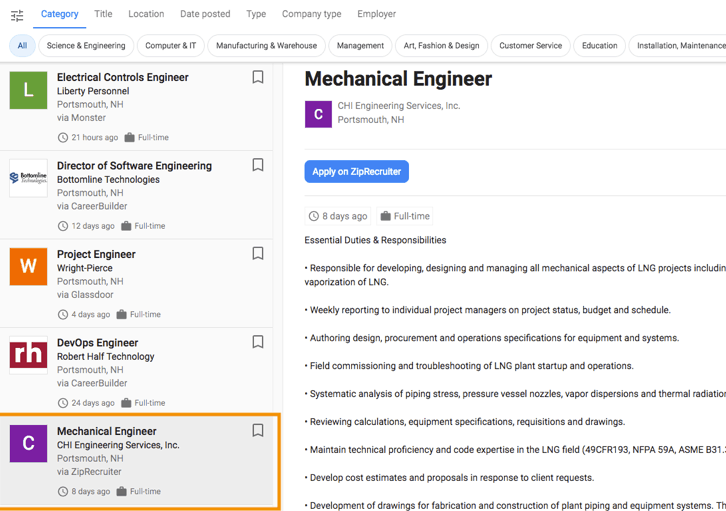The image size is (726, 511).
Task: Filter by Science & Engineering category
Action: tap(86, 45)
